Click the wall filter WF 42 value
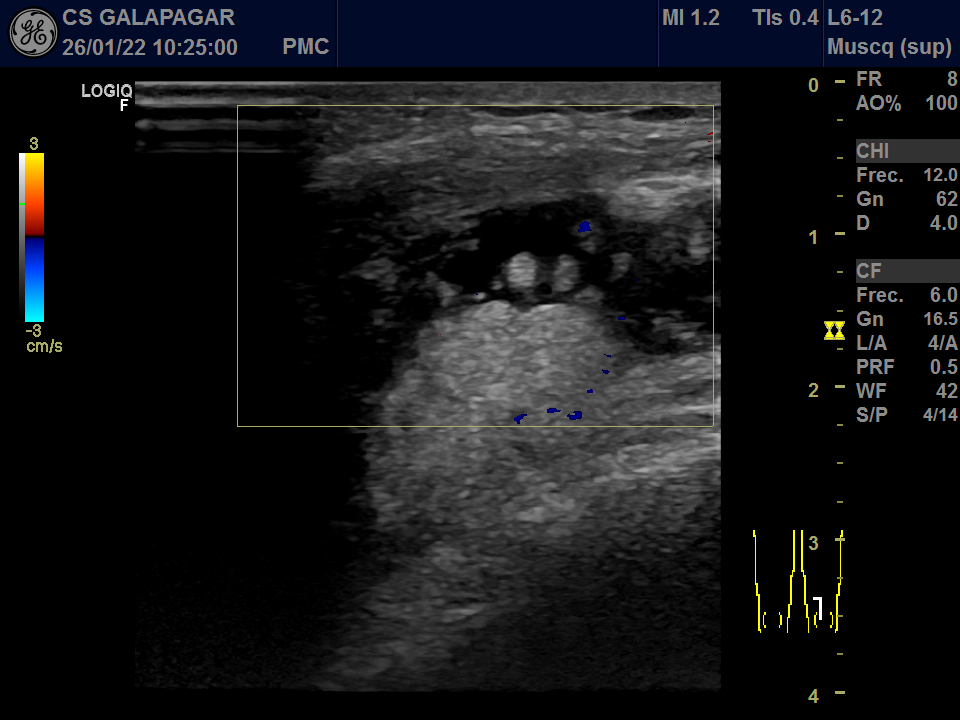Screen dimensions: 960x720 906,391
